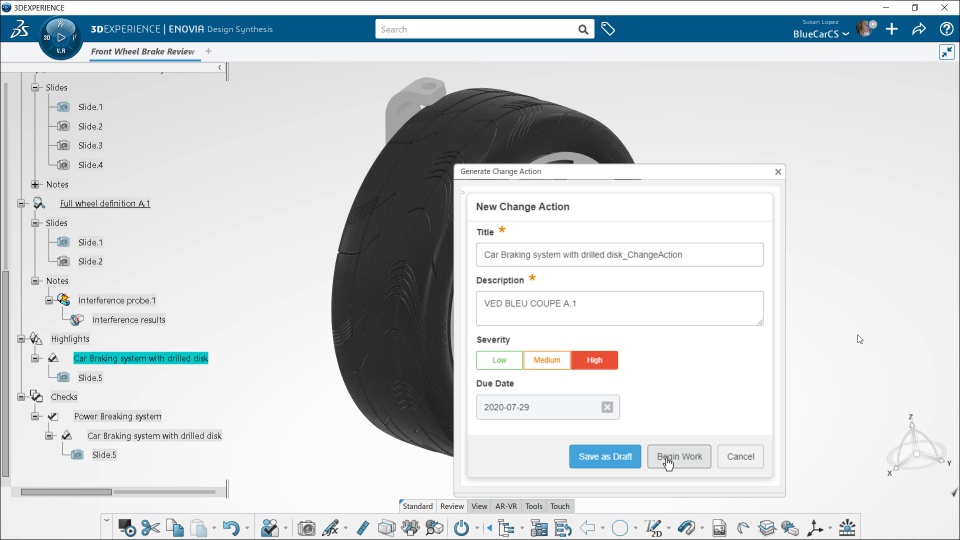This screenshot has height=540, width=960.
Task: Collapse the Power Breaking system node
Action: click(x=36, y=416)
